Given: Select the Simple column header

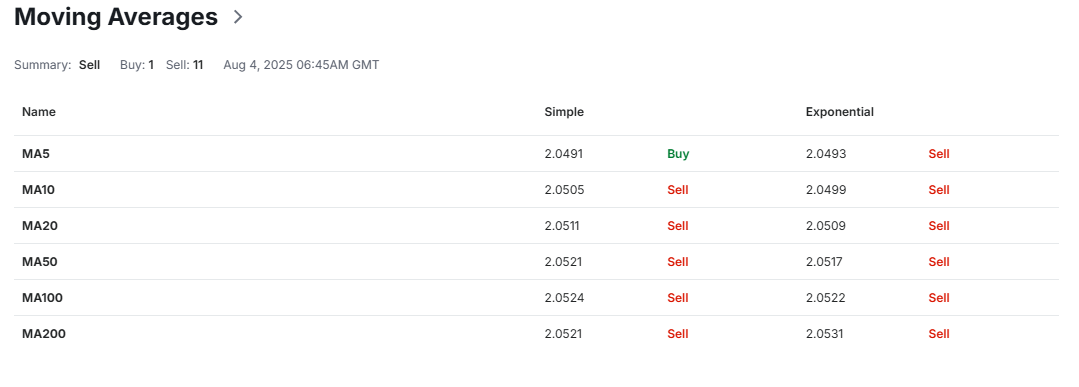Looking at the screenshot, I should (x=564, y=112).
